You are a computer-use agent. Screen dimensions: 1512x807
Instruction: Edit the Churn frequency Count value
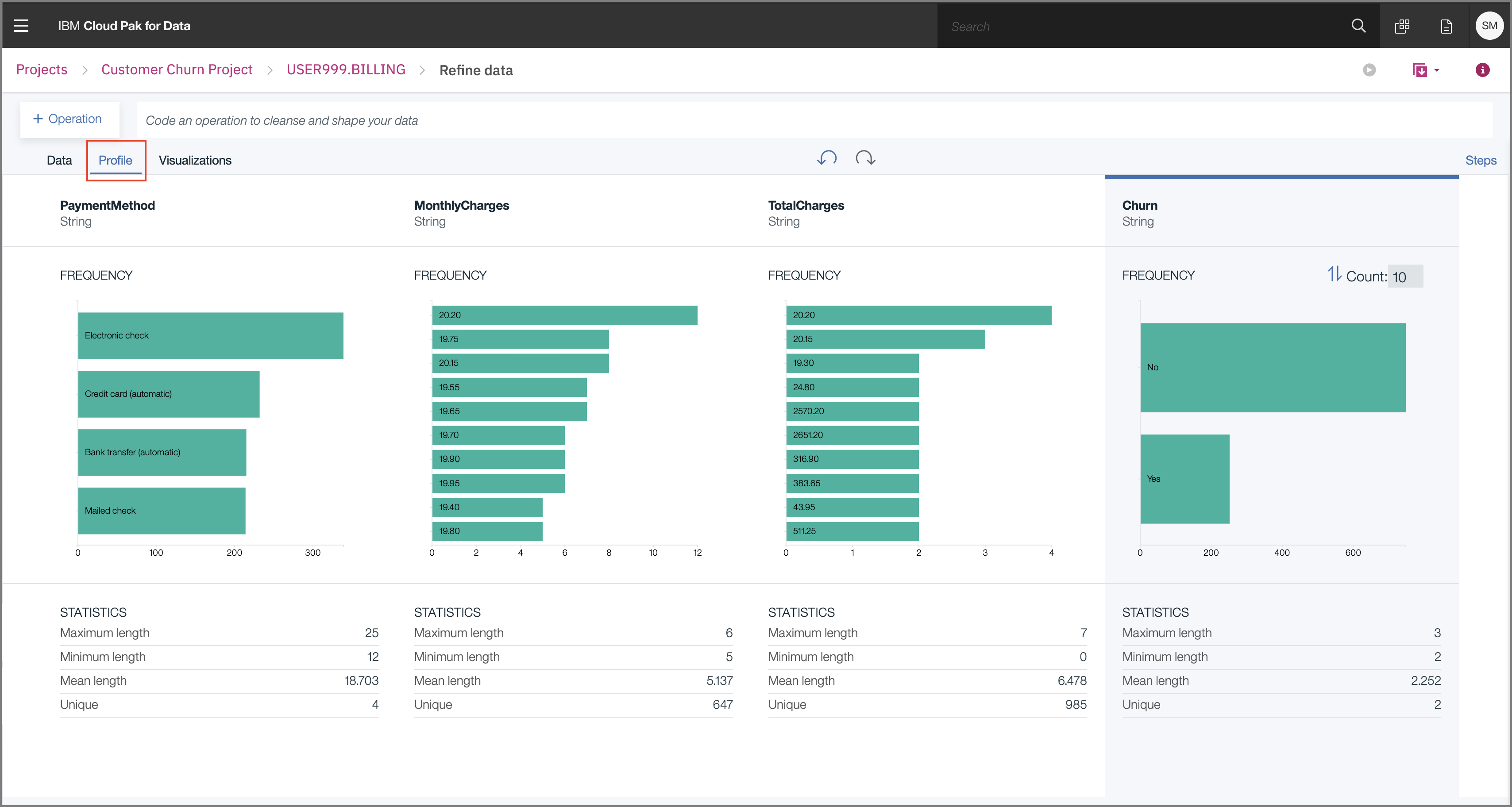(x=1405, y=277)
